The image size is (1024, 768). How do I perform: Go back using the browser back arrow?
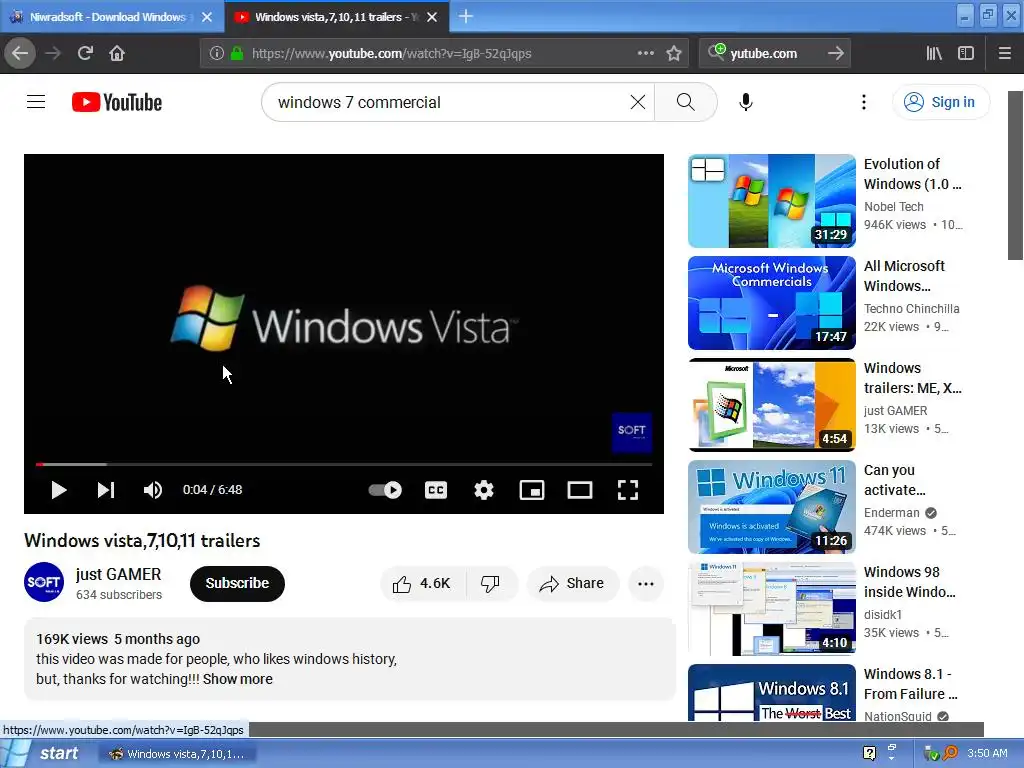point(20,54)
